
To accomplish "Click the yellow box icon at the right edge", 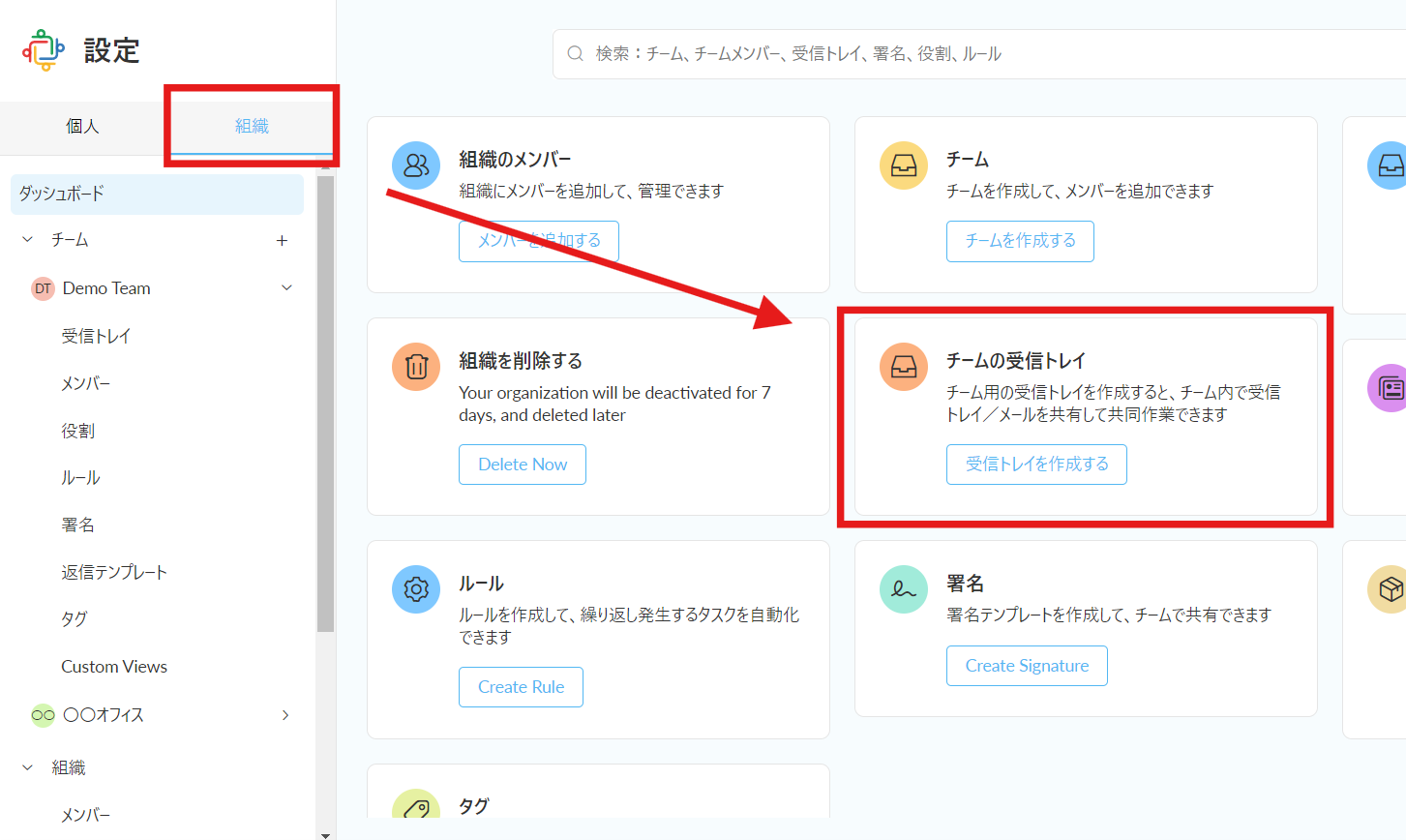I will (1387, 589).
